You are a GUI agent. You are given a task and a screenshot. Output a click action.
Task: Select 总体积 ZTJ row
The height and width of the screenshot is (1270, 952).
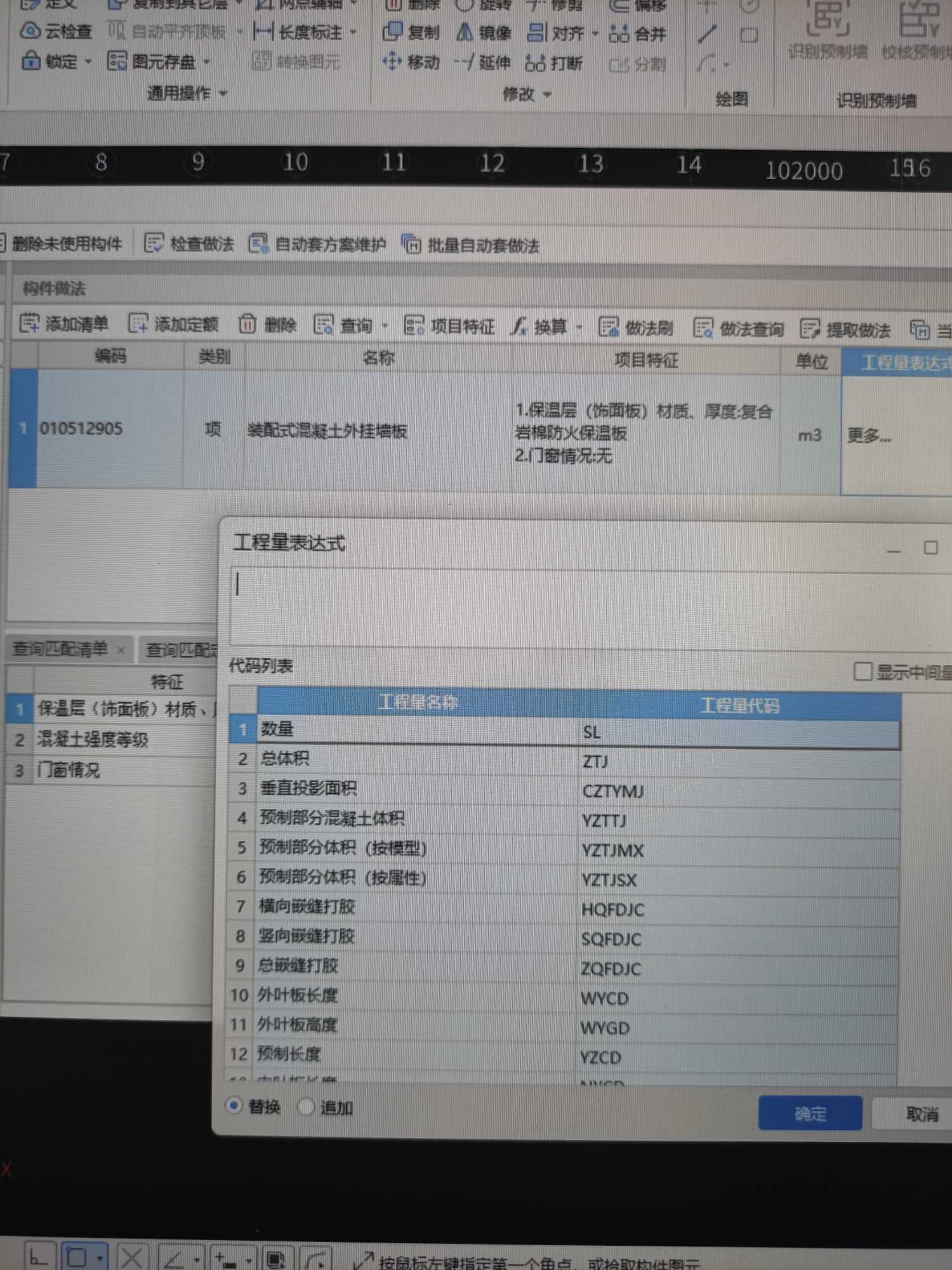coord(564,759)
